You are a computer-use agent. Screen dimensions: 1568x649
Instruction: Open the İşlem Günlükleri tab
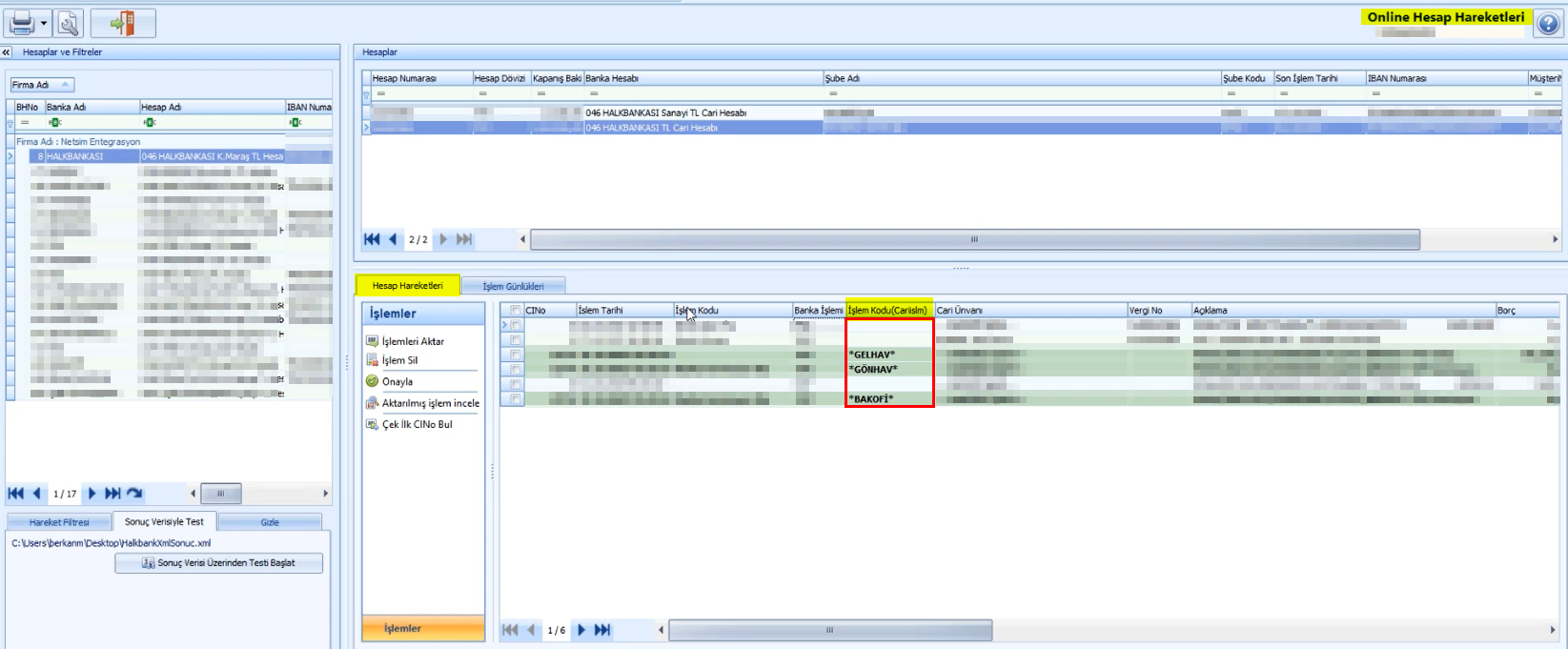[513, 286]
